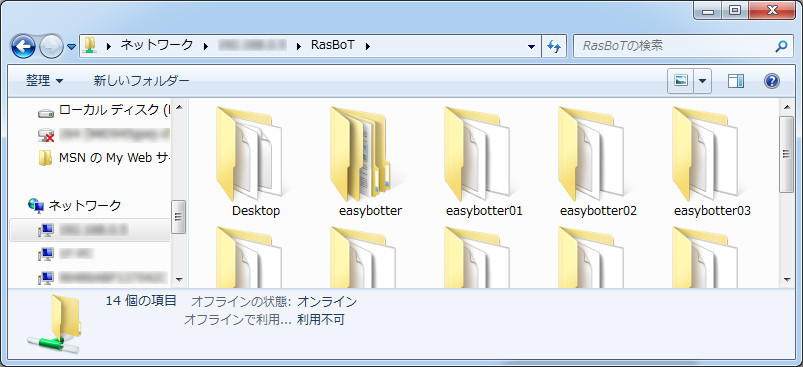Click the search magnifier icon
The width and height of the screenshot is (803, 367).
(x=781, y=46)
